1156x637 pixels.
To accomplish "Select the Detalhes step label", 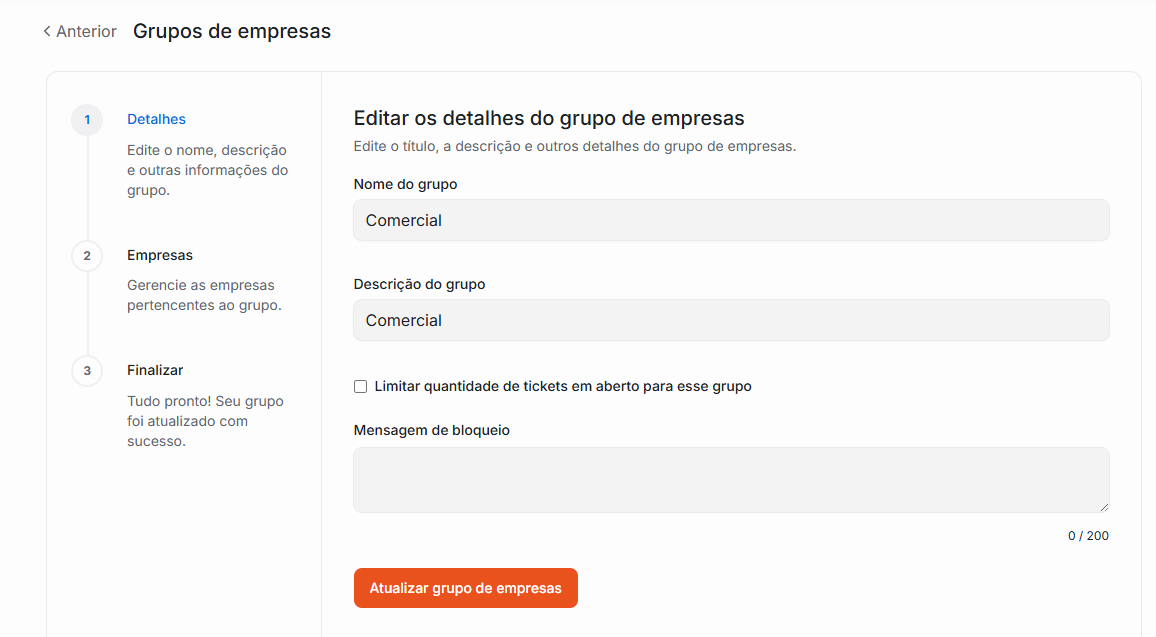I will click(x=156, y=119).
